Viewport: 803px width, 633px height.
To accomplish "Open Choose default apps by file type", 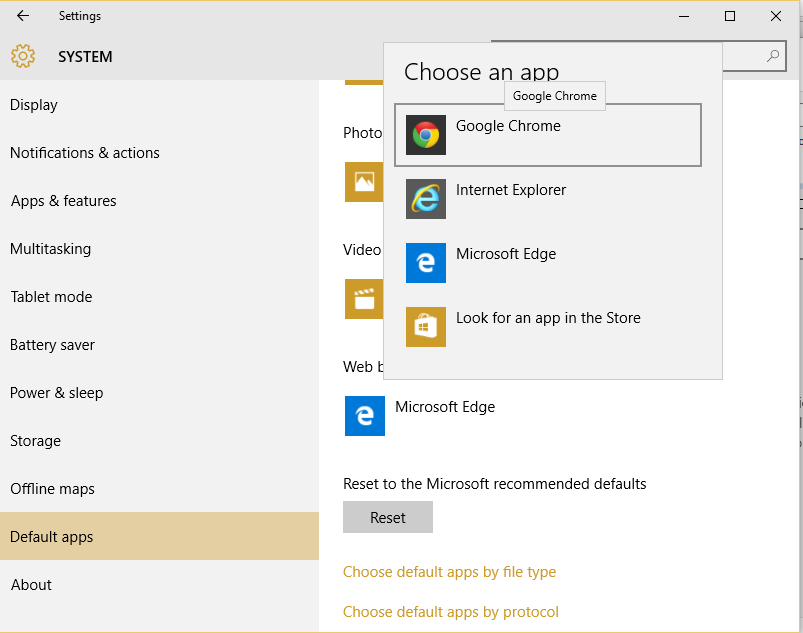I will (x=449, y=572).
